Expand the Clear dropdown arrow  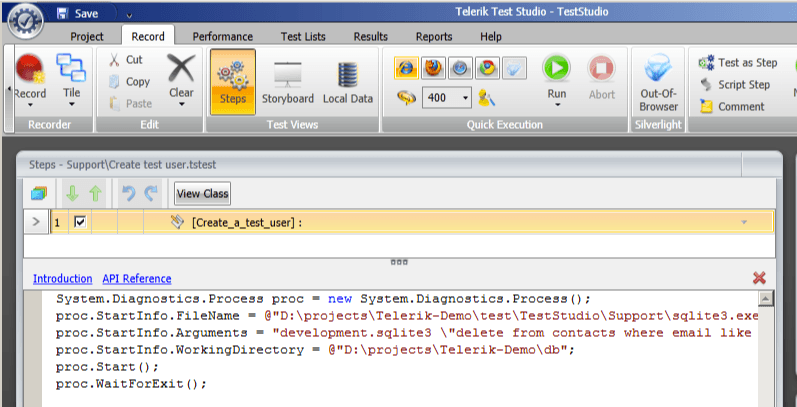coord(181,105)
